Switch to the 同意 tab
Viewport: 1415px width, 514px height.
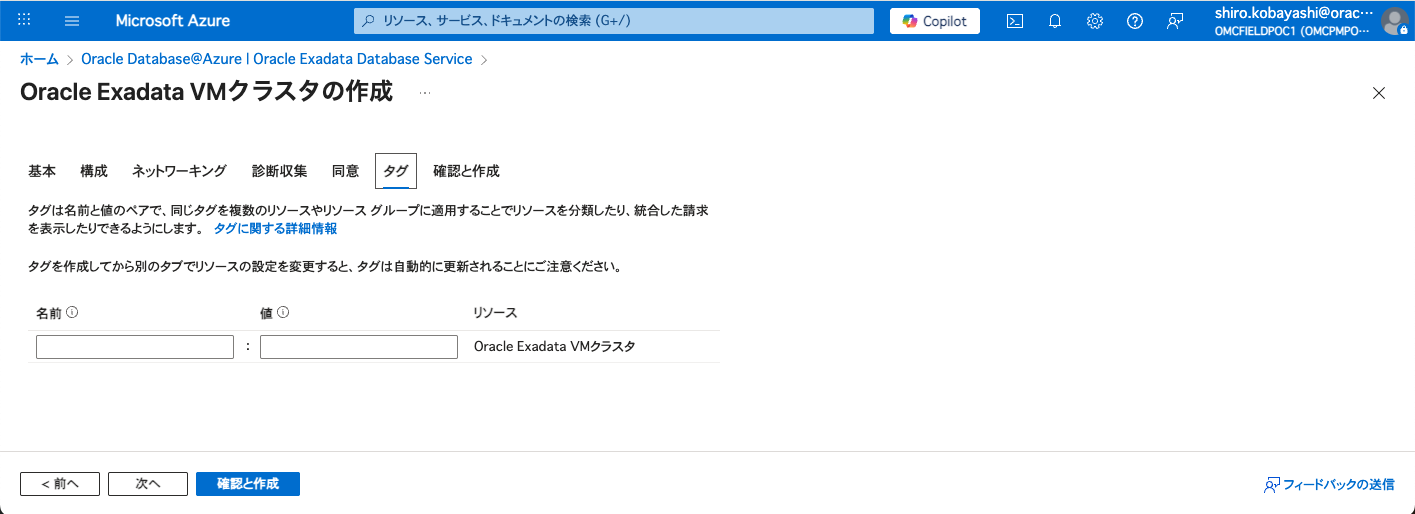click(x=346, y=171)
